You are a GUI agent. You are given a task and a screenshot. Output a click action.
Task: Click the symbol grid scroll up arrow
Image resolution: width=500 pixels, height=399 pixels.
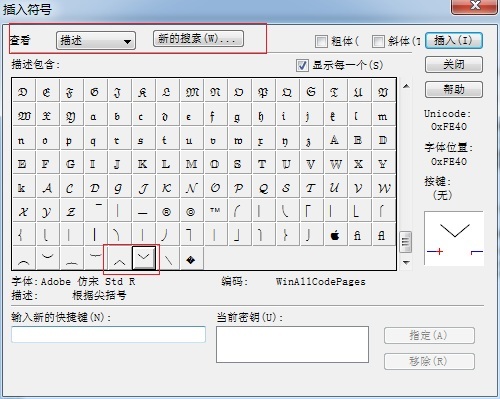406,86
